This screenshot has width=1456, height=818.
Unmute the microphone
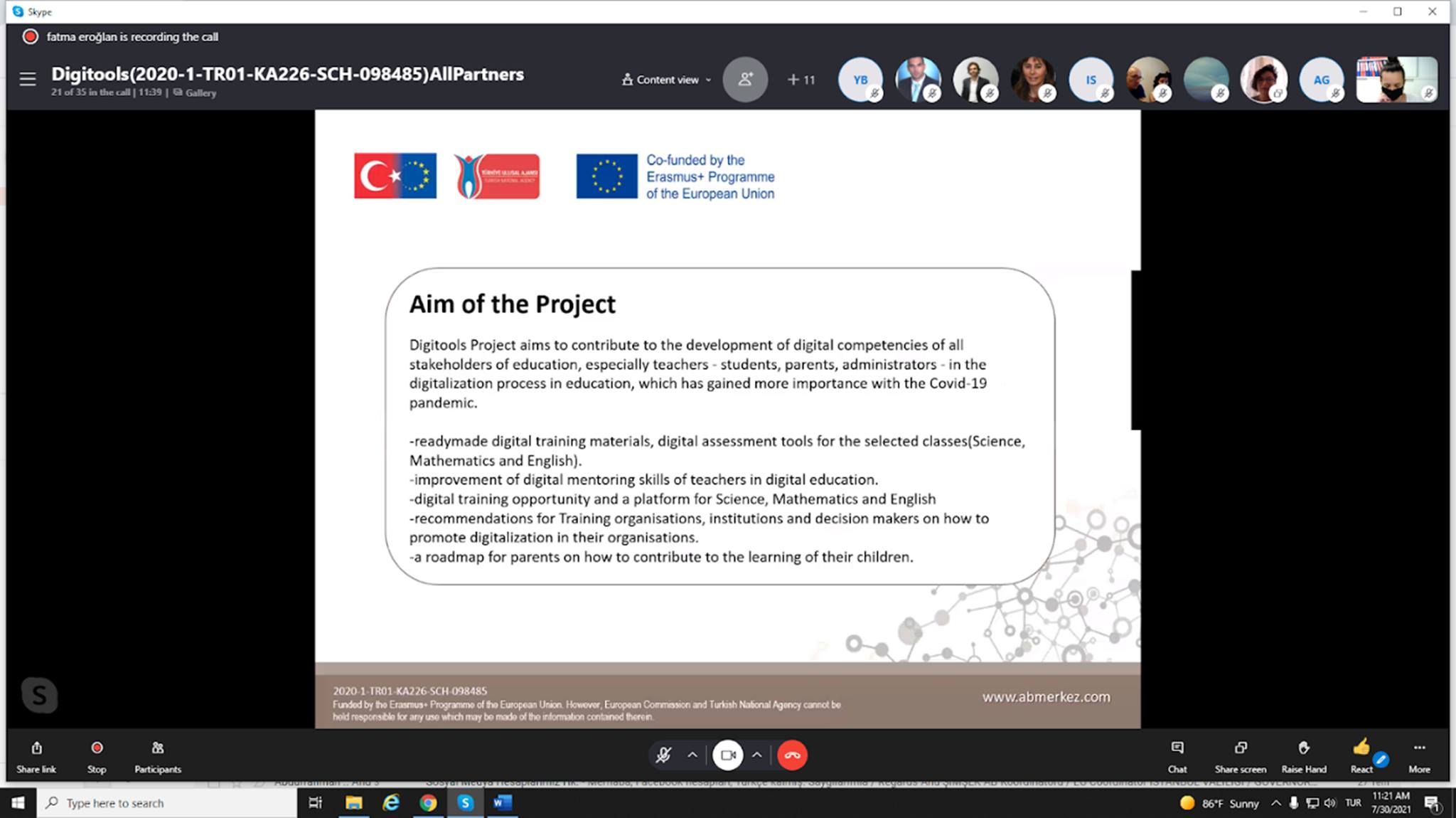point(663,755)
